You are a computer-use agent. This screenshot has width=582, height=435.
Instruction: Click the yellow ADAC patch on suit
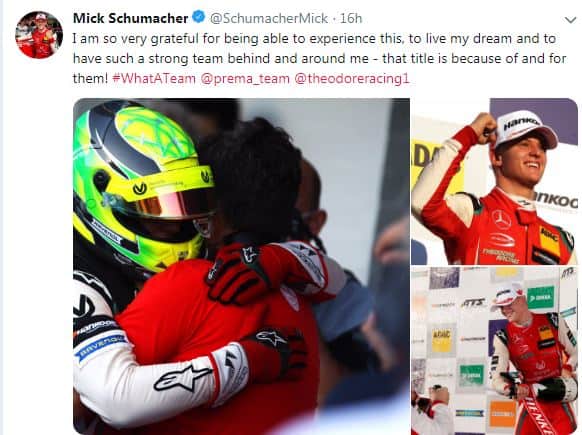[x=550, y=241]
